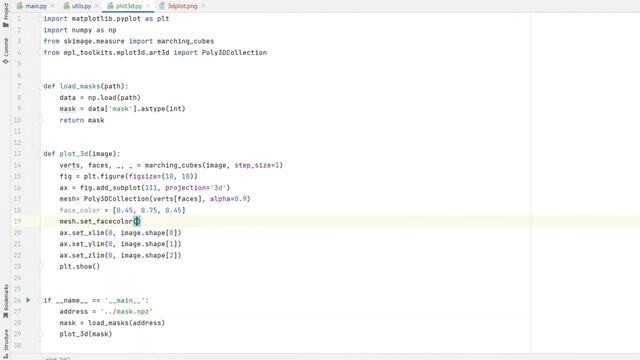The image size is (640, 360).
Task: Click the 'ax.set_zlim' line
Action: click(120, 256)
